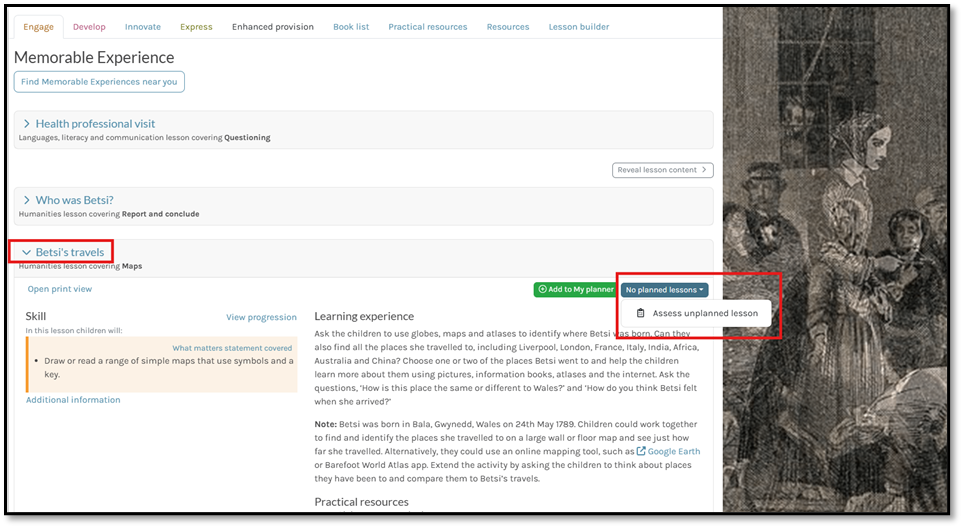Click the Additional information link
This screenshot has height=528, width=963.
[73, 400]
